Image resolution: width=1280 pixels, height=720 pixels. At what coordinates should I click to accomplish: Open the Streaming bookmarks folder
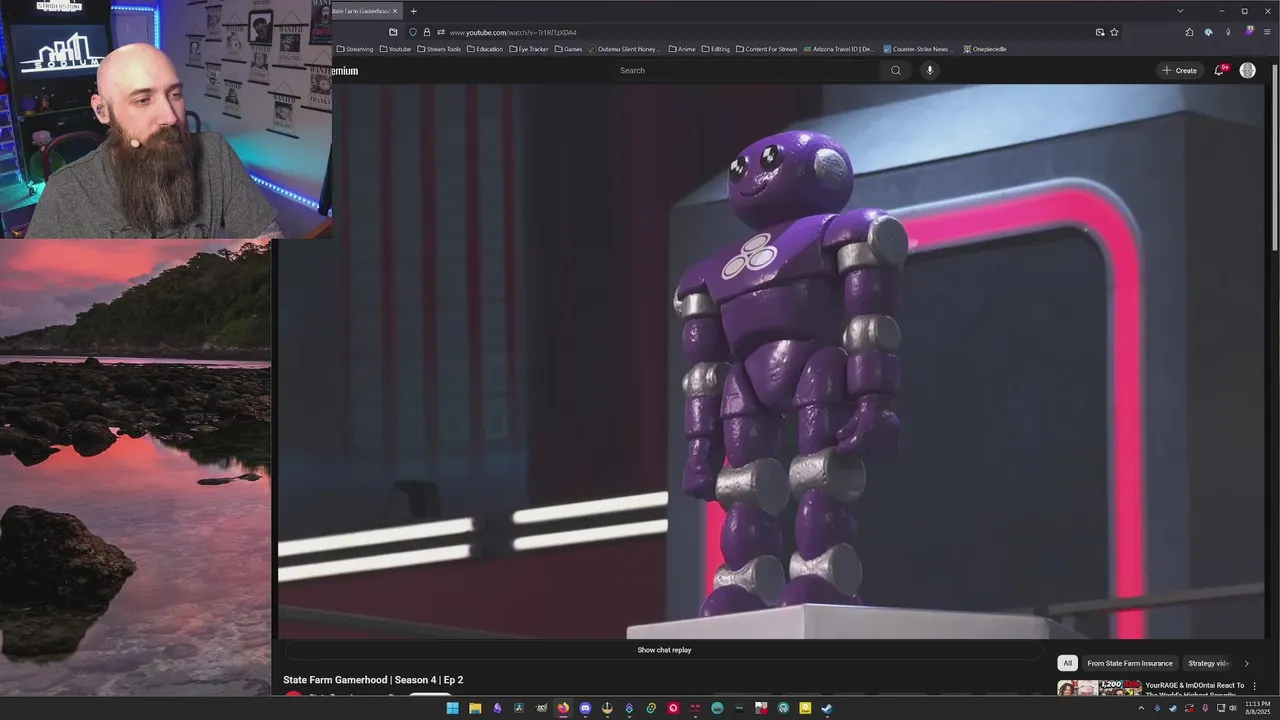pyautogui.click(x=355, y=49)
